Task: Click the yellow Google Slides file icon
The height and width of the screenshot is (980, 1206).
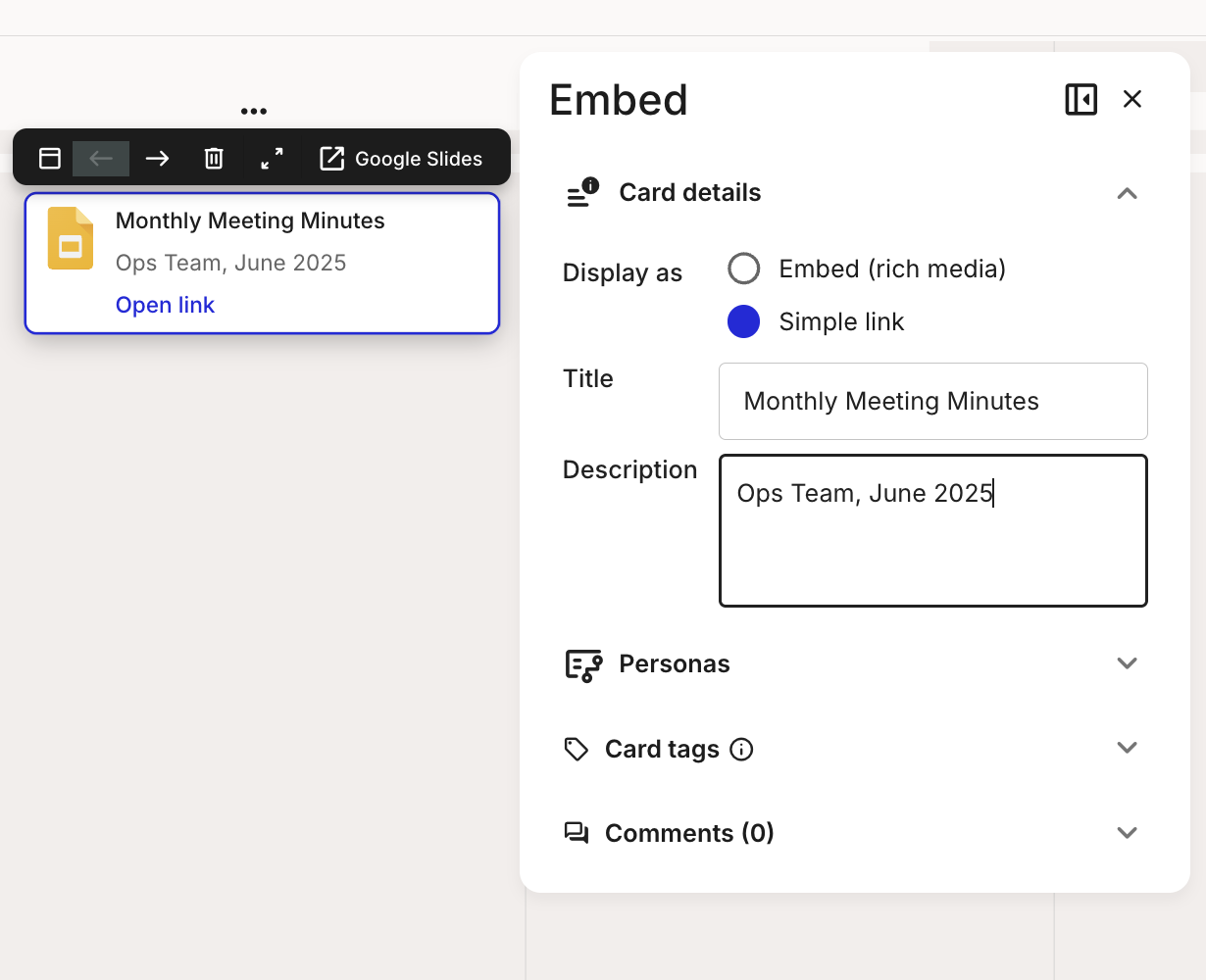Action: coord(71,238)
